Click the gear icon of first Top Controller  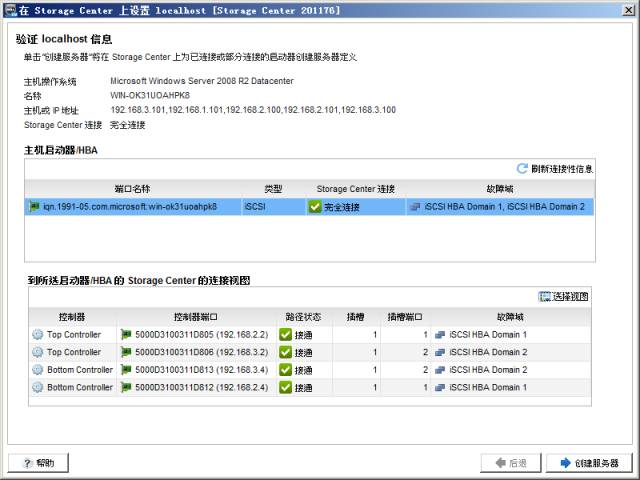[x=38, y=334]
